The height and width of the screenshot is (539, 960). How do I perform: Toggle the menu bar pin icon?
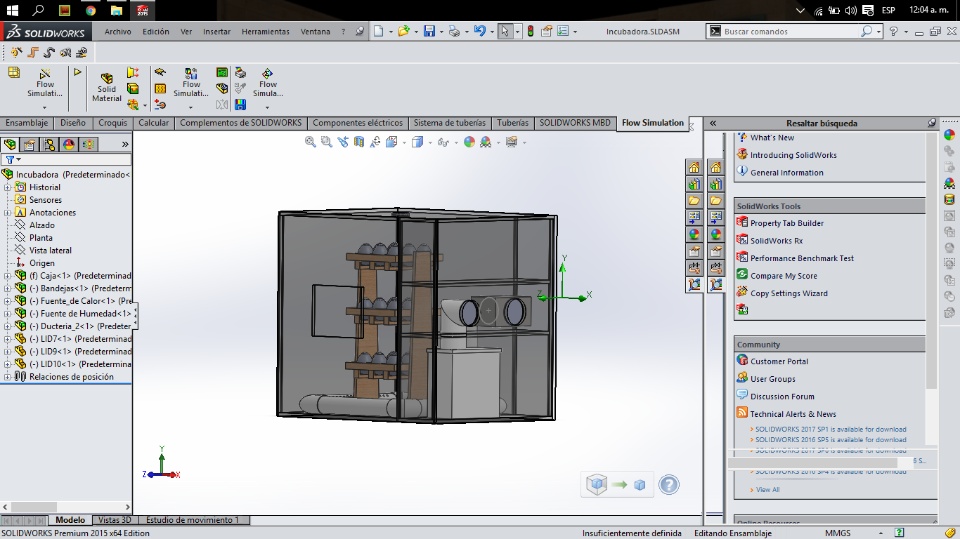(x=360, y=31)
